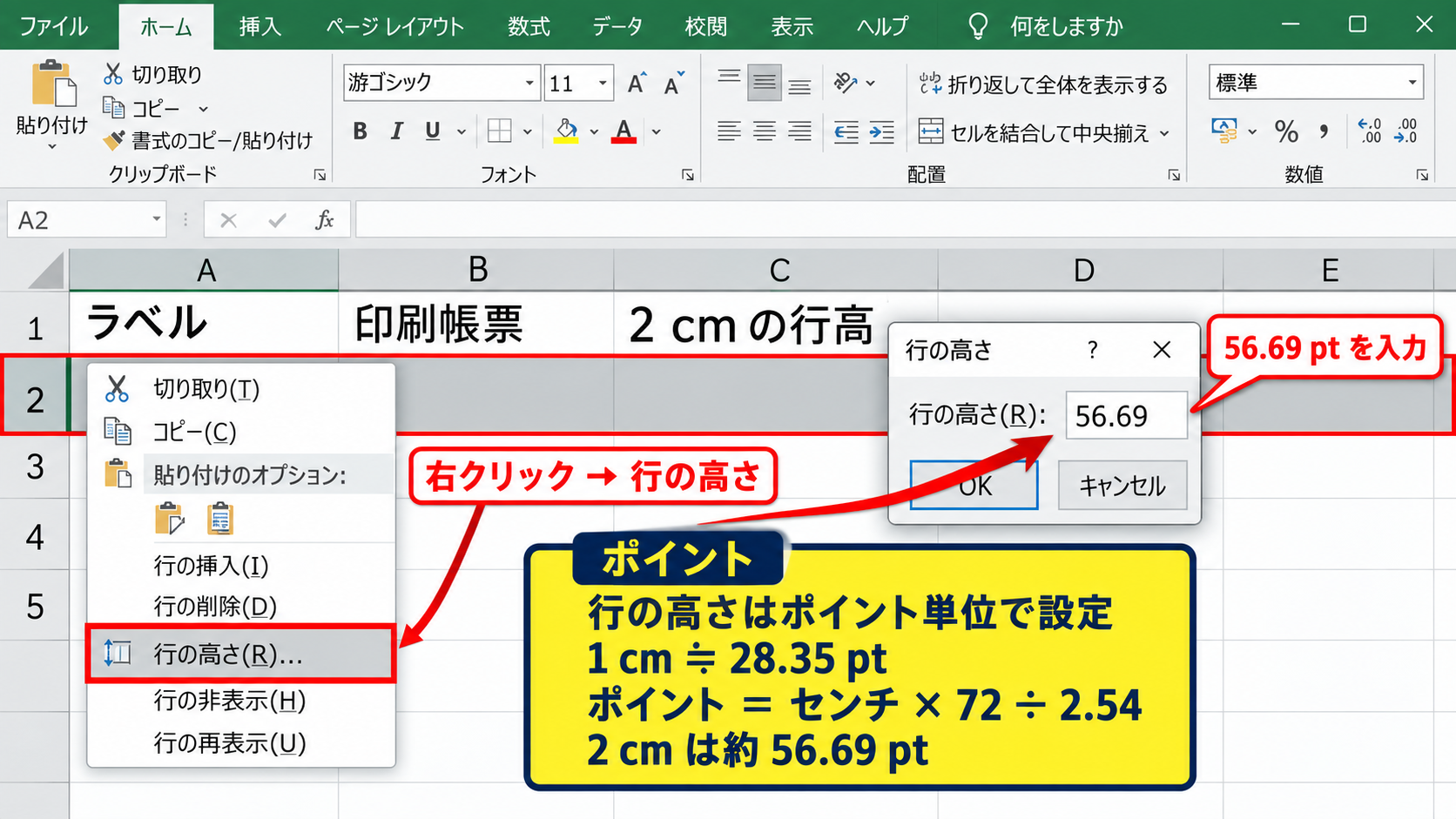Decrease font size with the small A

[x=674, y=83]
